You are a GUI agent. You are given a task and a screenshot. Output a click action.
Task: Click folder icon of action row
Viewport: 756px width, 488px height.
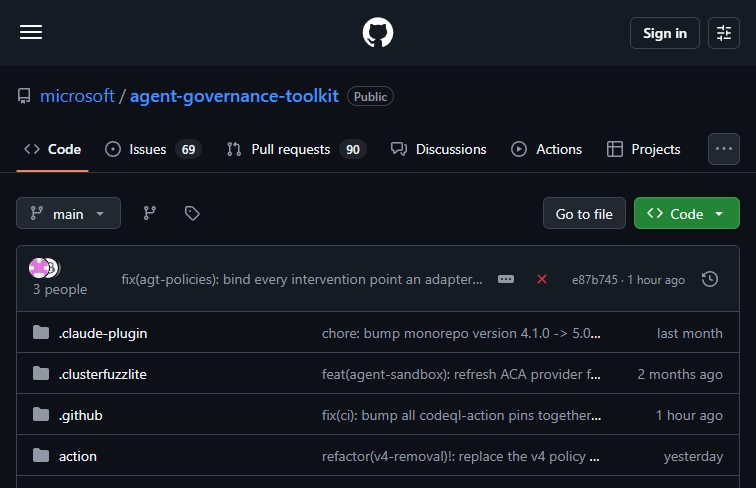41,455
